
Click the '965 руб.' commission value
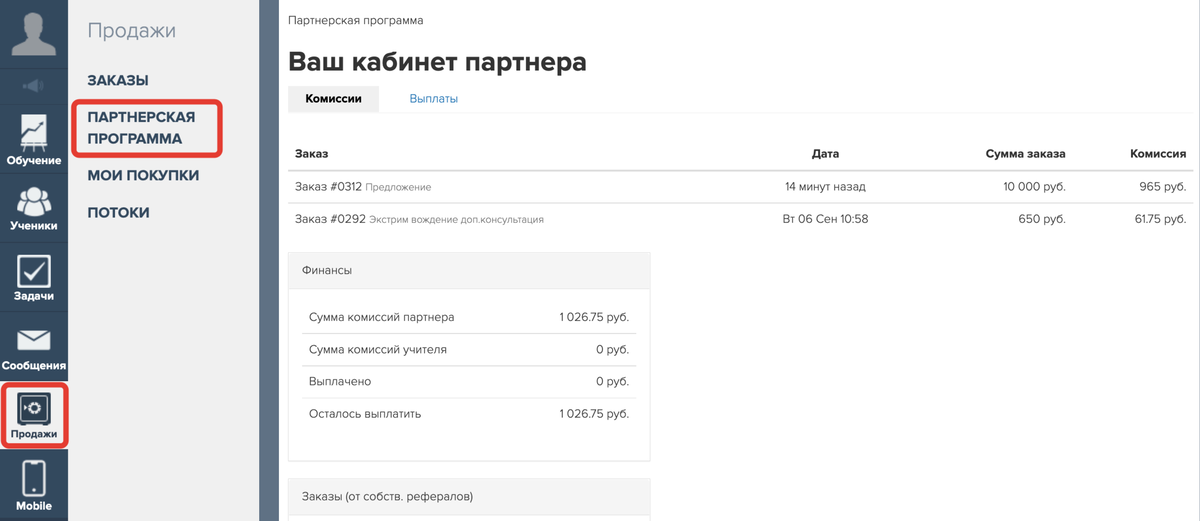pyautogui.click(x=1162, y=186)
